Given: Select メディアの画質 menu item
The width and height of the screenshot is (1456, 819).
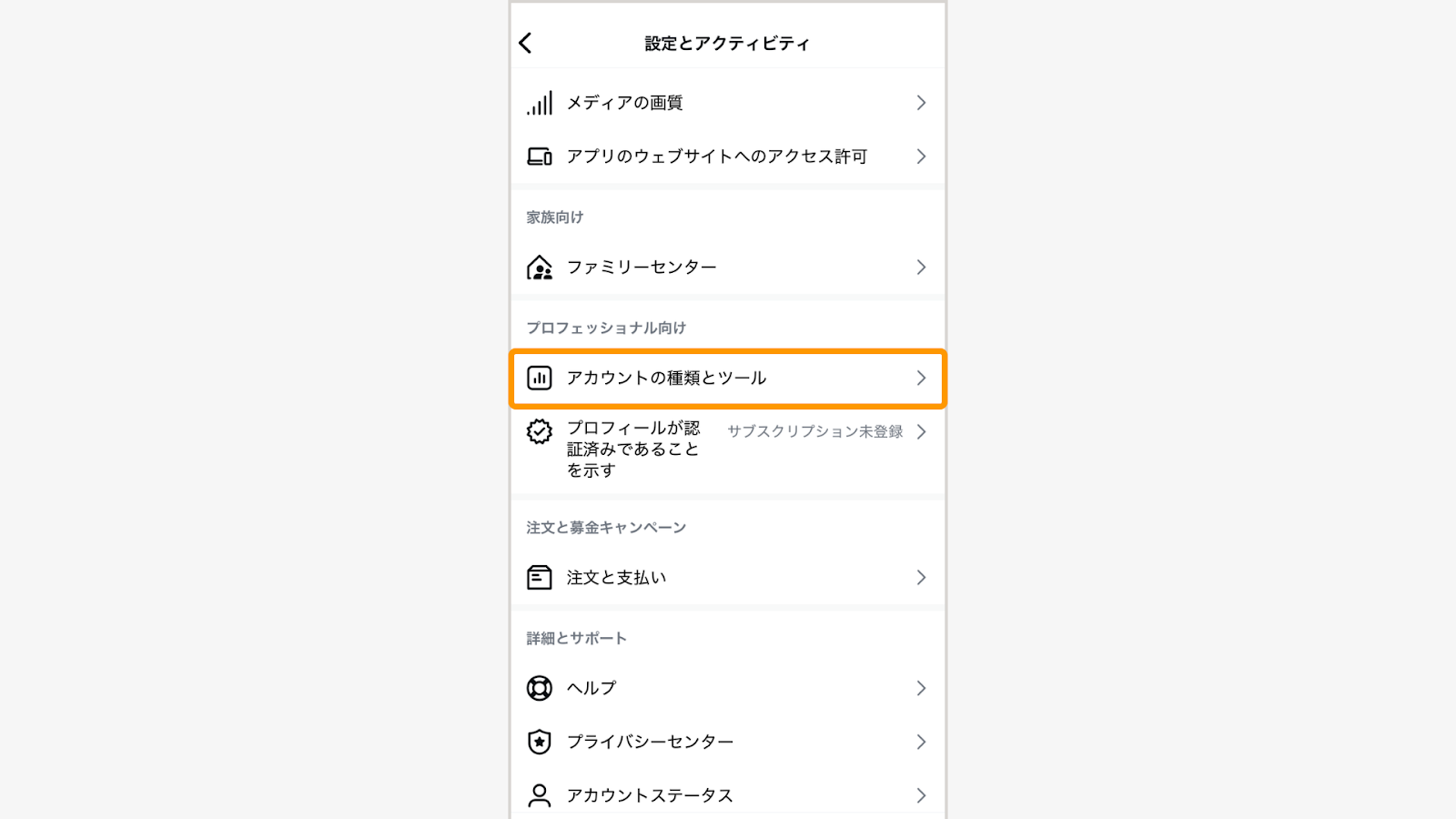Looking at the screenshot, I should (728, 103).
